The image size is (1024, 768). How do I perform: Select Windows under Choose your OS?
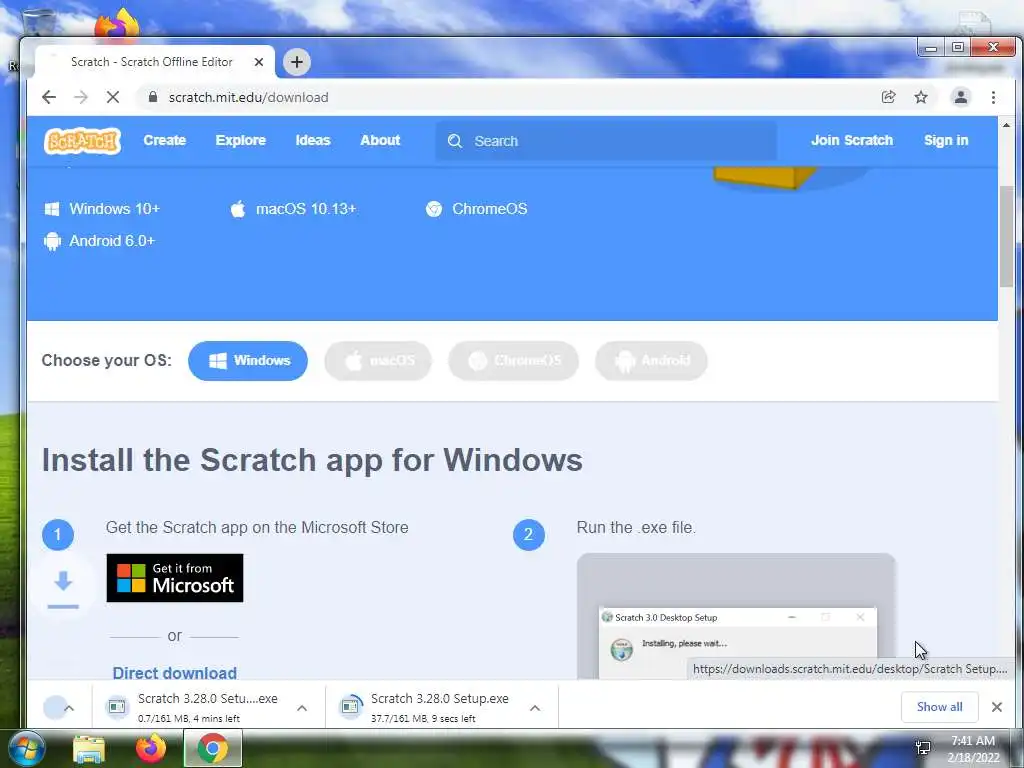pyautogui.click(x=248, y=360)
